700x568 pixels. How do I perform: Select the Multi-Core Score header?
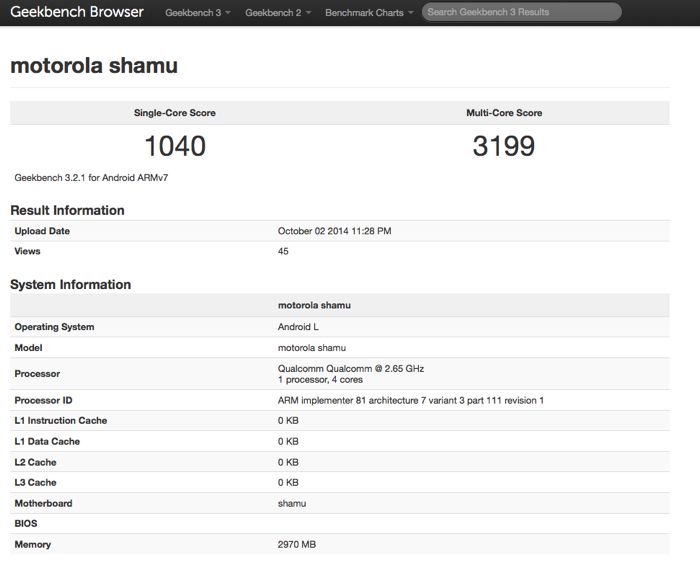click(x=504, y=113)
